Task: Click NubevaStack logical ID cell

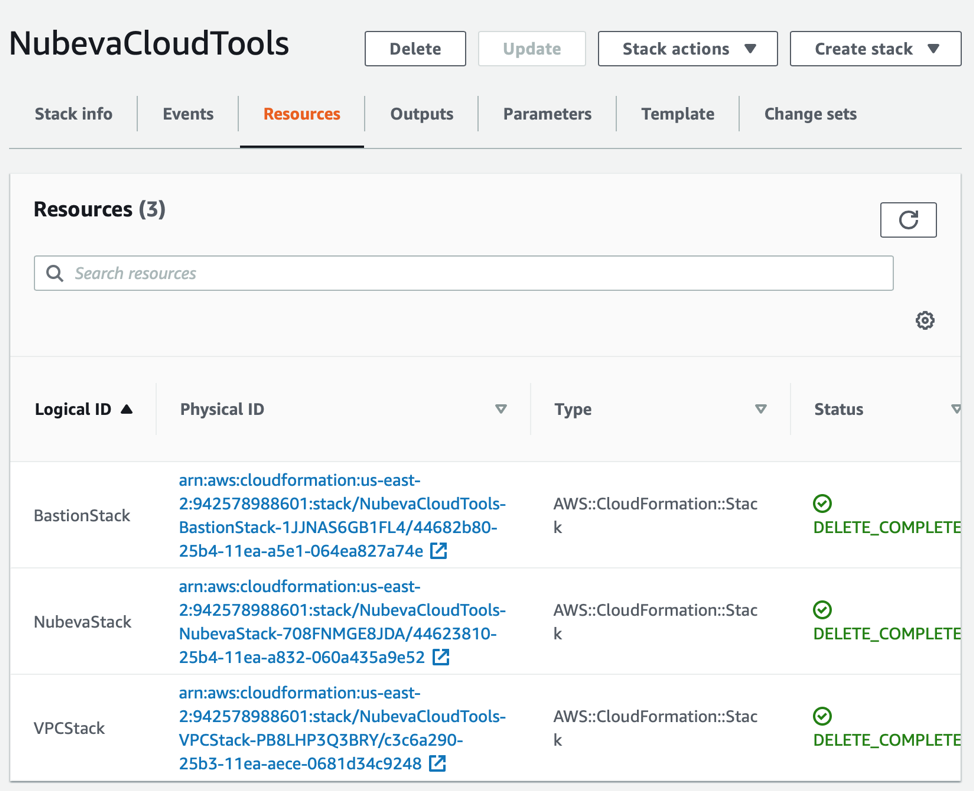Action: point(83,621)
